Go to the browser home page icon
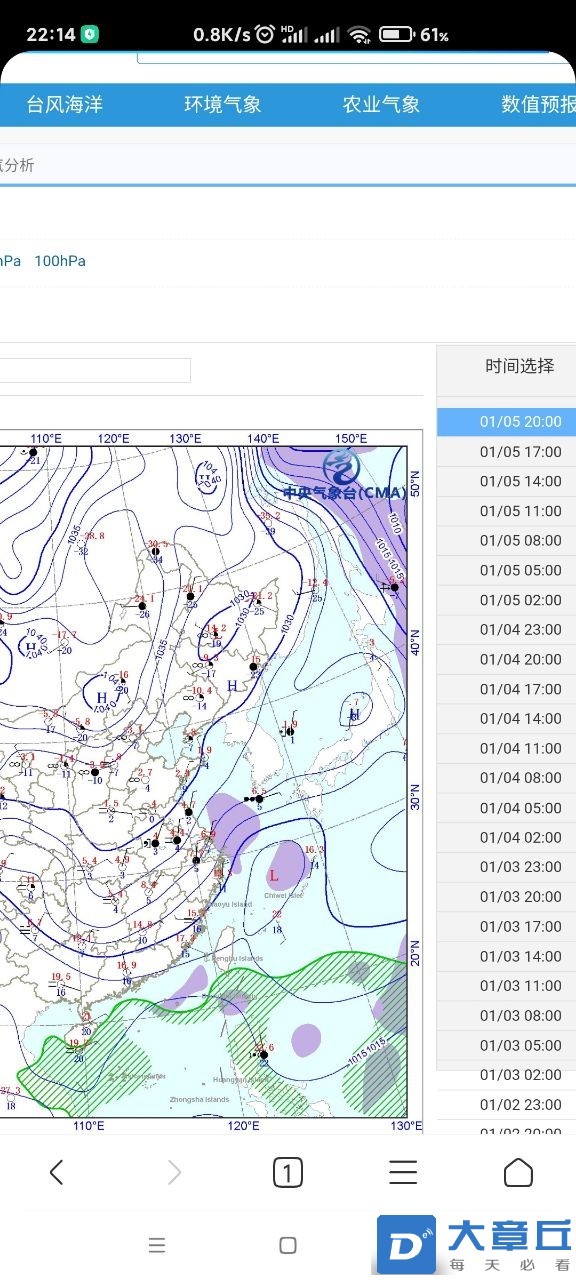The width and height of the screenshot is (576, 1280). pyautogui.click(x=518, y=1172)
